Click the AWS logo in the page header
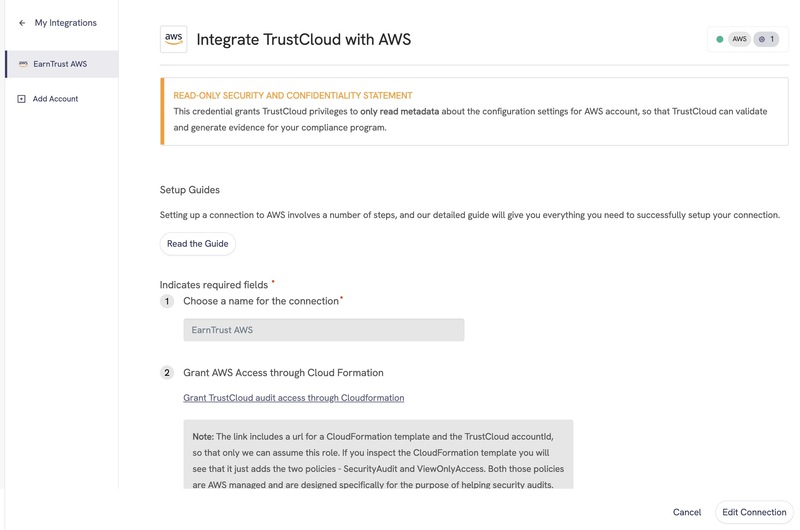 pyautogui.click(x=173, y=39)
